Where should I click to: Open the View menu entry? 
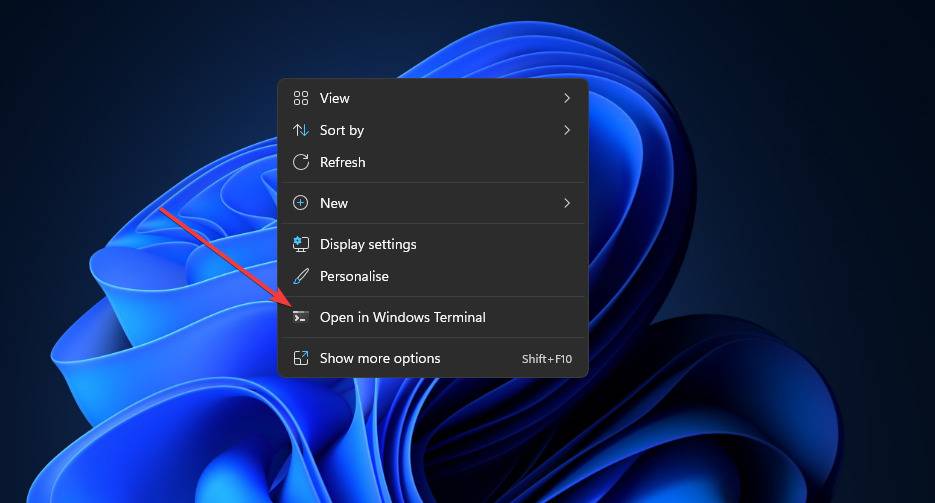click(x=433, y=98)
